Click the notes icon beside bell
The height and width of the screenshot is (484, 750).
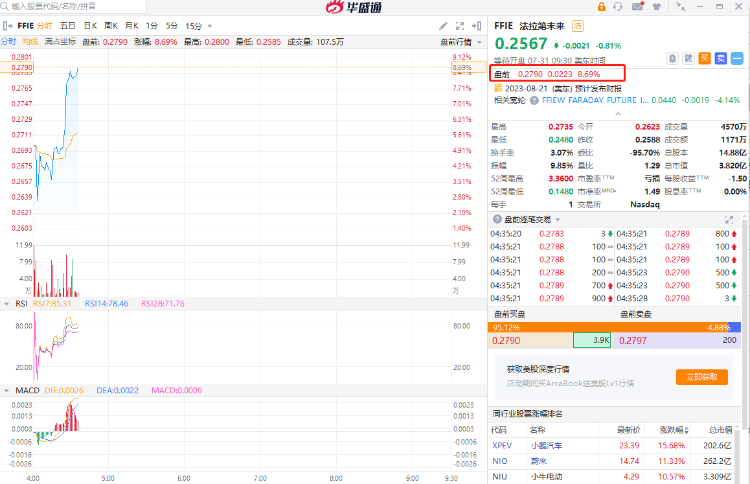(688, 59)
